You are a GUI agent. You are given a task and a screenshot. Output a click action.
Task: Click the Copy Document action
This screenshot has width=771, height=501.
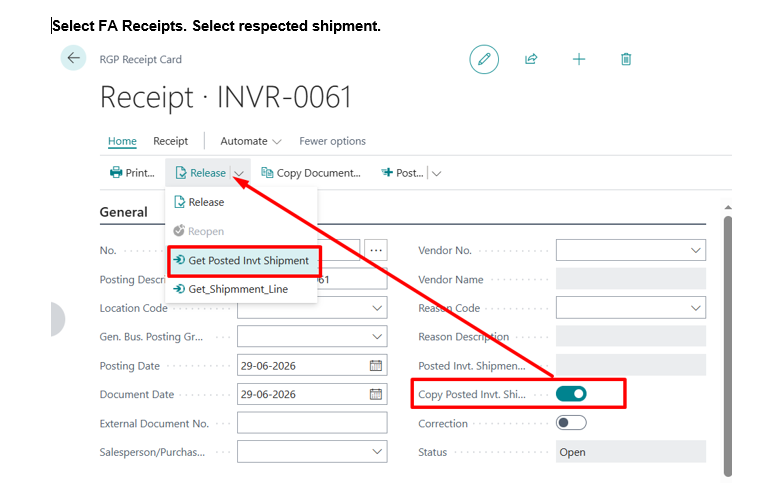[x=311, y=173]
